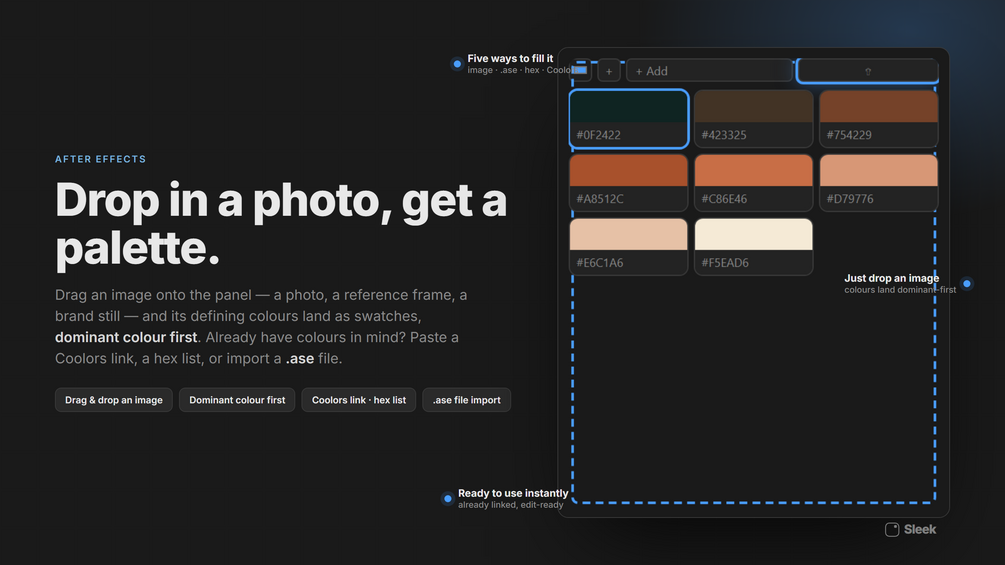Click the '+ Add' input field
This screenshot has height=565, width=1005.
tap(710, 71)
